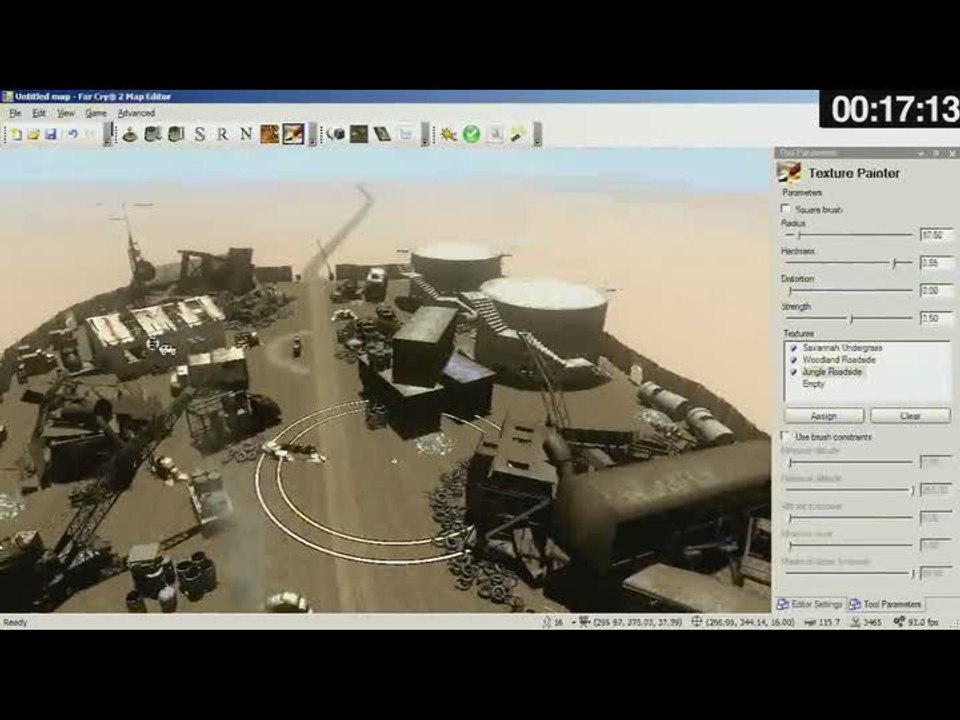Enable the Square brush checkbox
Screen dimensions: 960x720
786,209
